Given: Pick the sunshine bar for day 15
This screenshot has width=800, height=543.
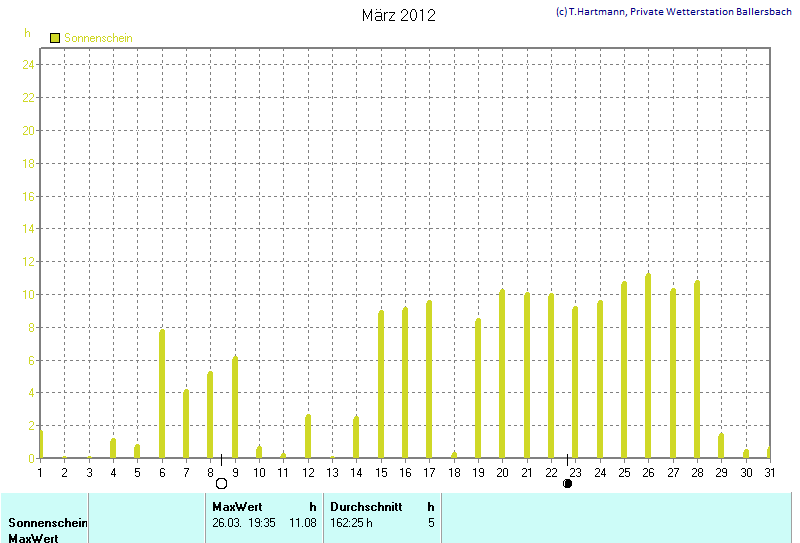Looking at the screenshot, I should pyautogui.click(x=381, y=384).
